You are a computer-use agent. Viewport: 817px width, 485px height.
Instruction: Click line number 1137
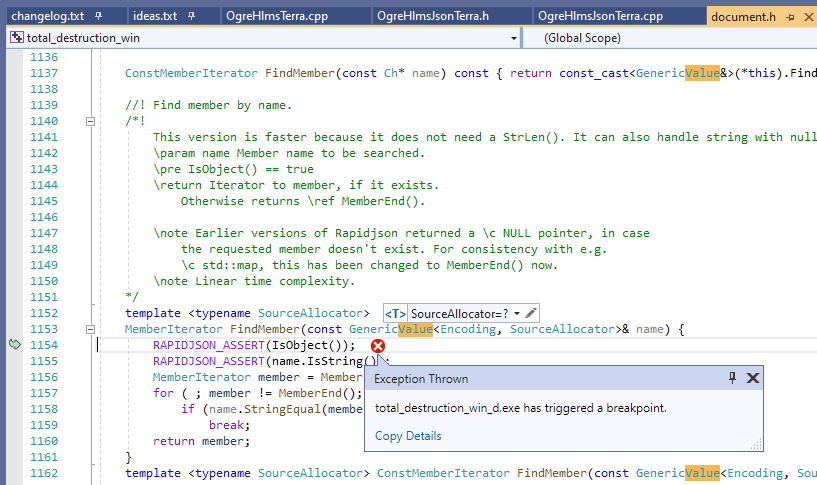coord(44,73)
